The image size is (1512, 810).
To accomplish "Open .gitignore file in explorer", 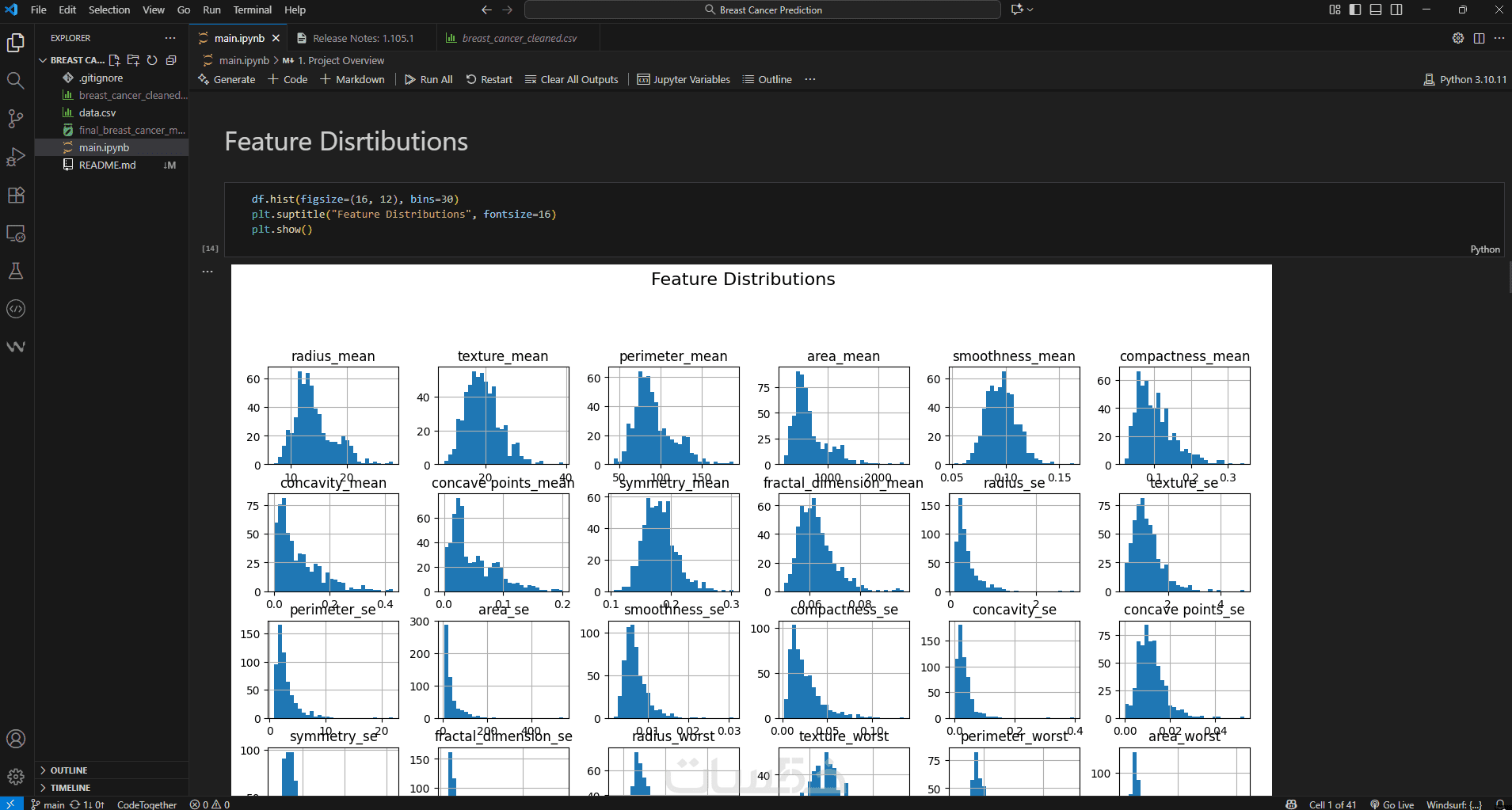I will click(112, 78).
